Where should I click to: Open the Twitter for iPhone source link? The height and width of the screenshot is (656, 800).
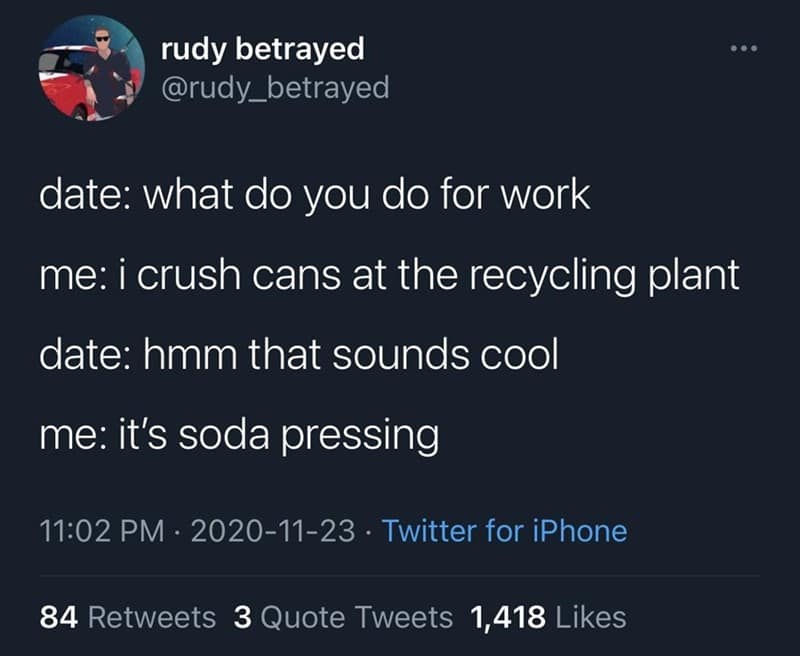point(504,530)
